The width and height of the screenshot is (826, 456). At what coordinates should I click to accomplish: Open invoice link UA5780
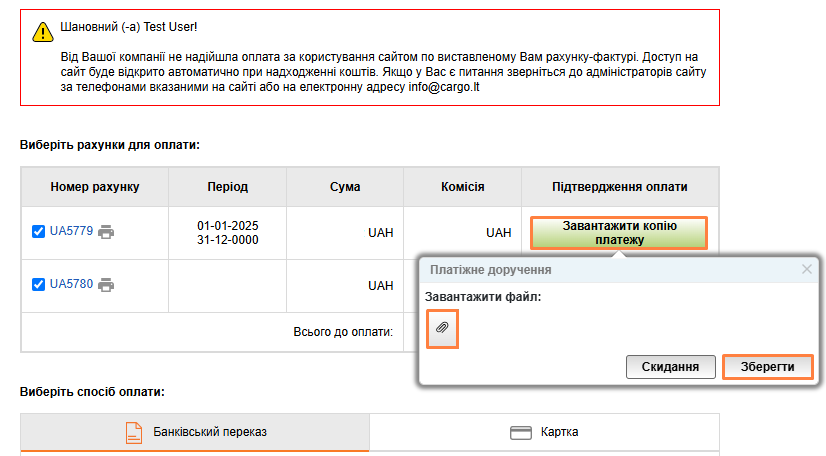click(71, 284)
